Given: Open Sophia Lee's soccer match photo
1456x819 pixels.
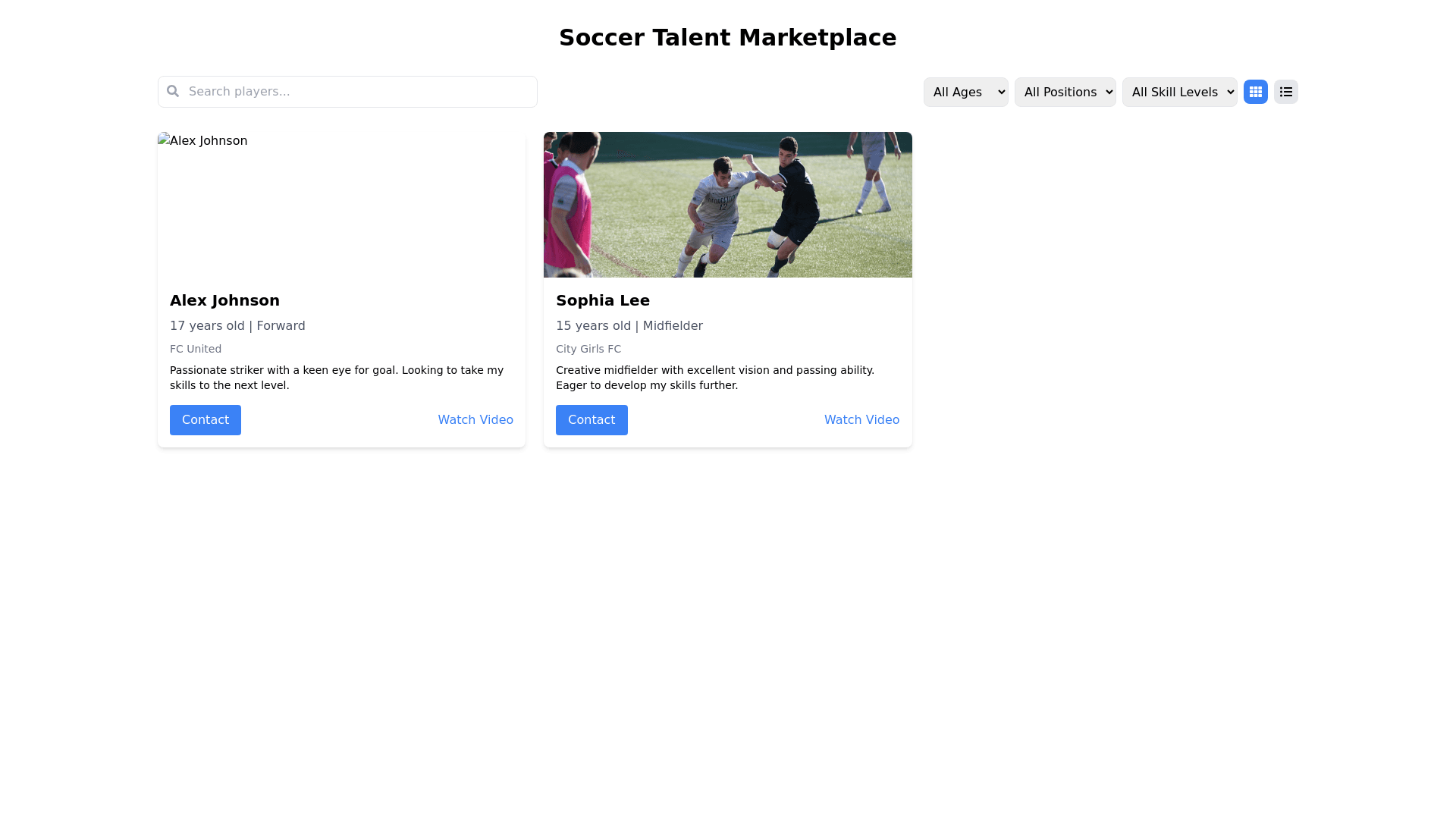Looking at the screenshot, I should 727,205.
